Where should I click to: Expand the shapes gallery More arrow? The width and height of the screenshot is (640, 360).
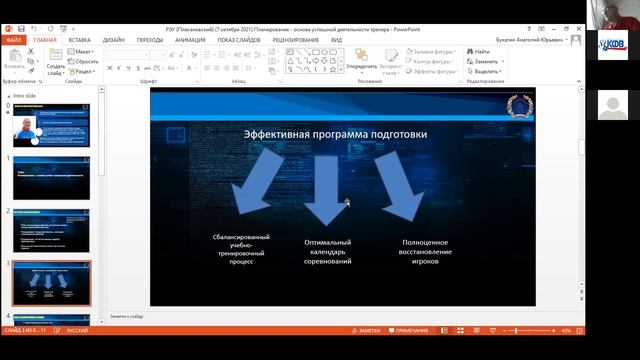[x=341, y=70]
